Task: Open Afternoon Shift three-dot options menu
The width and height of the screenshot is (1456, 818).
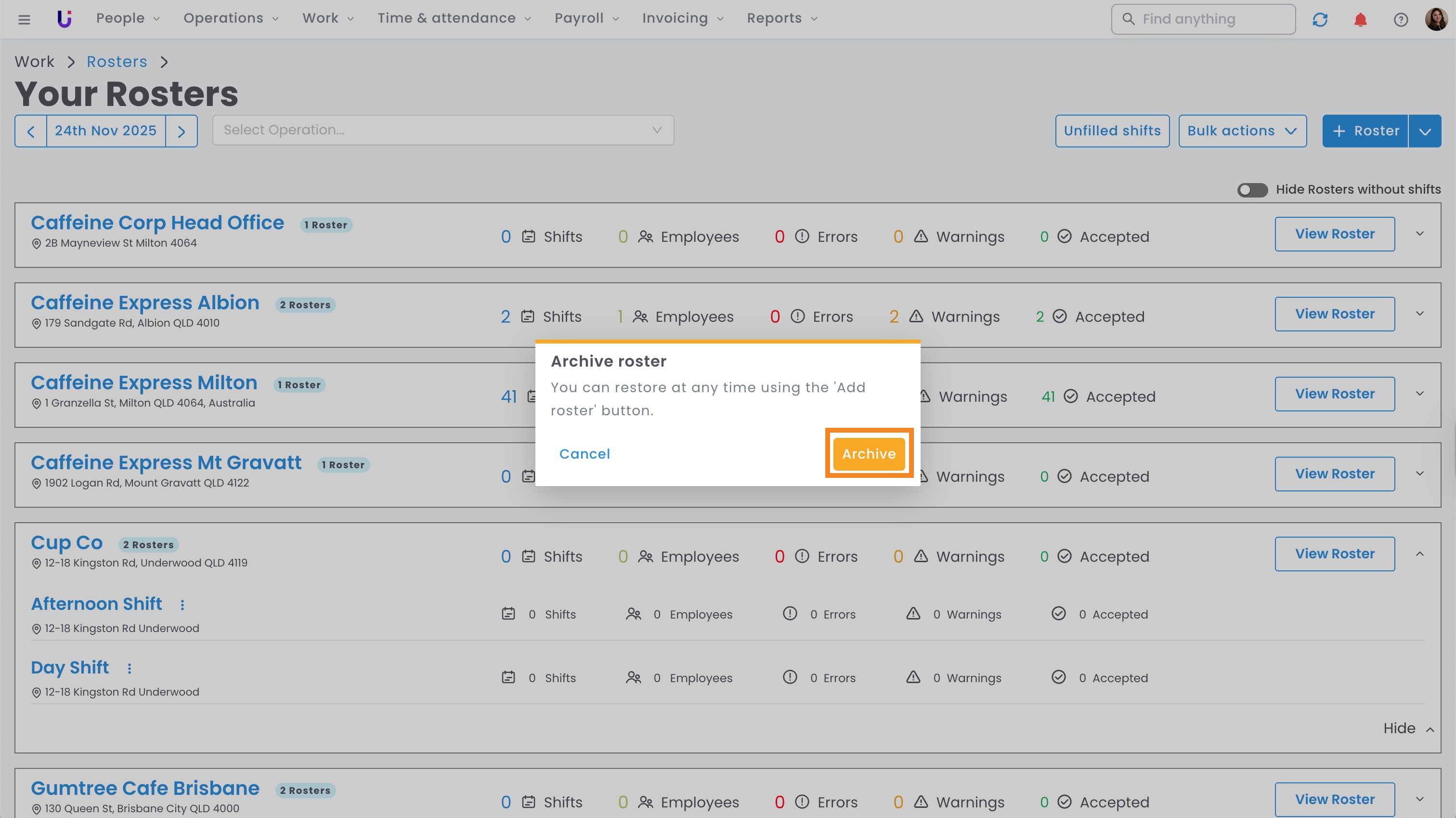Action: (x=182, y=605)
